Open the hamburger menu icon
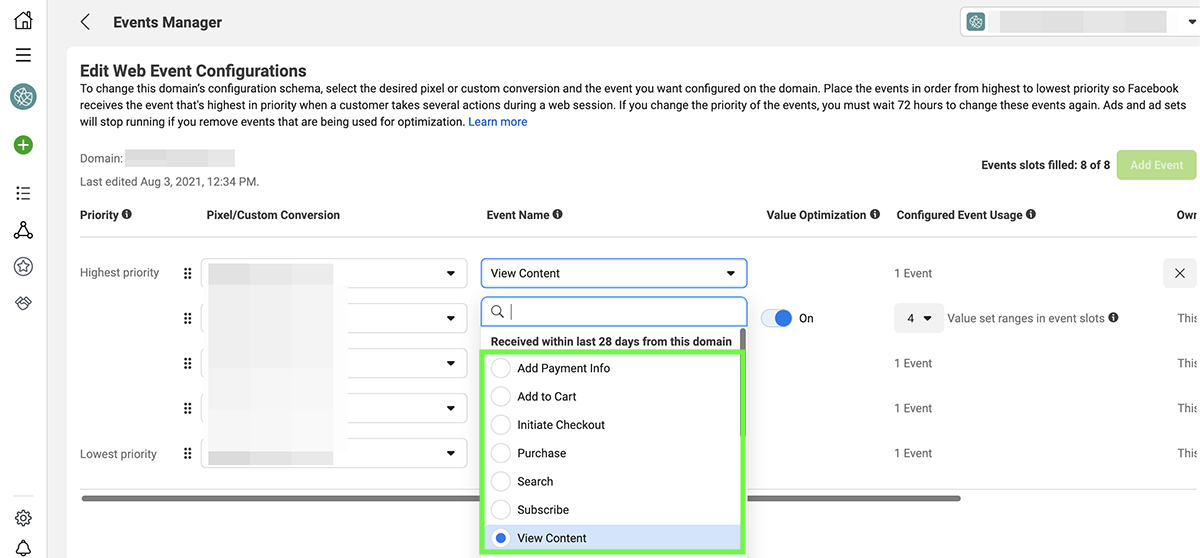This screenshot has height=558, width=1200. pyautogui.click(x=23, y=55)
